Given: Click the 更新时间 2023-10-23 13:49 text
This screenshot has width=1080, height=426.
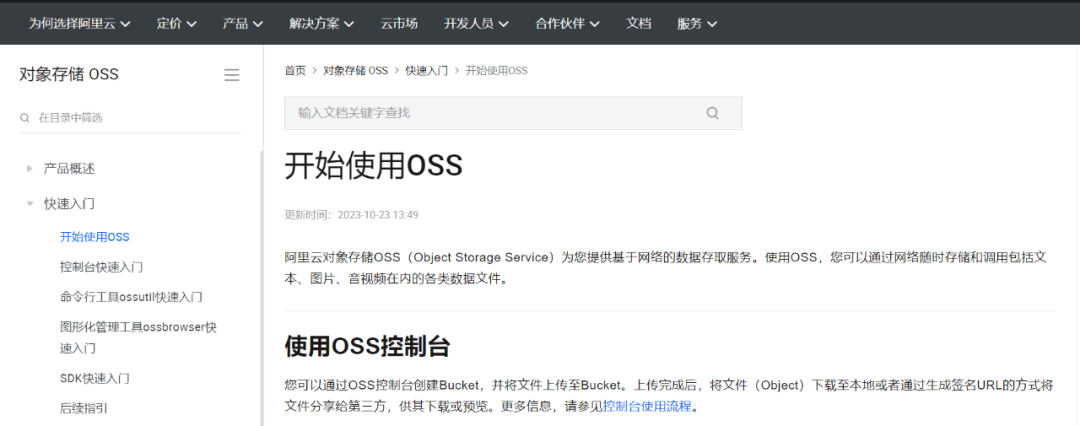Looking at the screenshot, I should point(351,215).
